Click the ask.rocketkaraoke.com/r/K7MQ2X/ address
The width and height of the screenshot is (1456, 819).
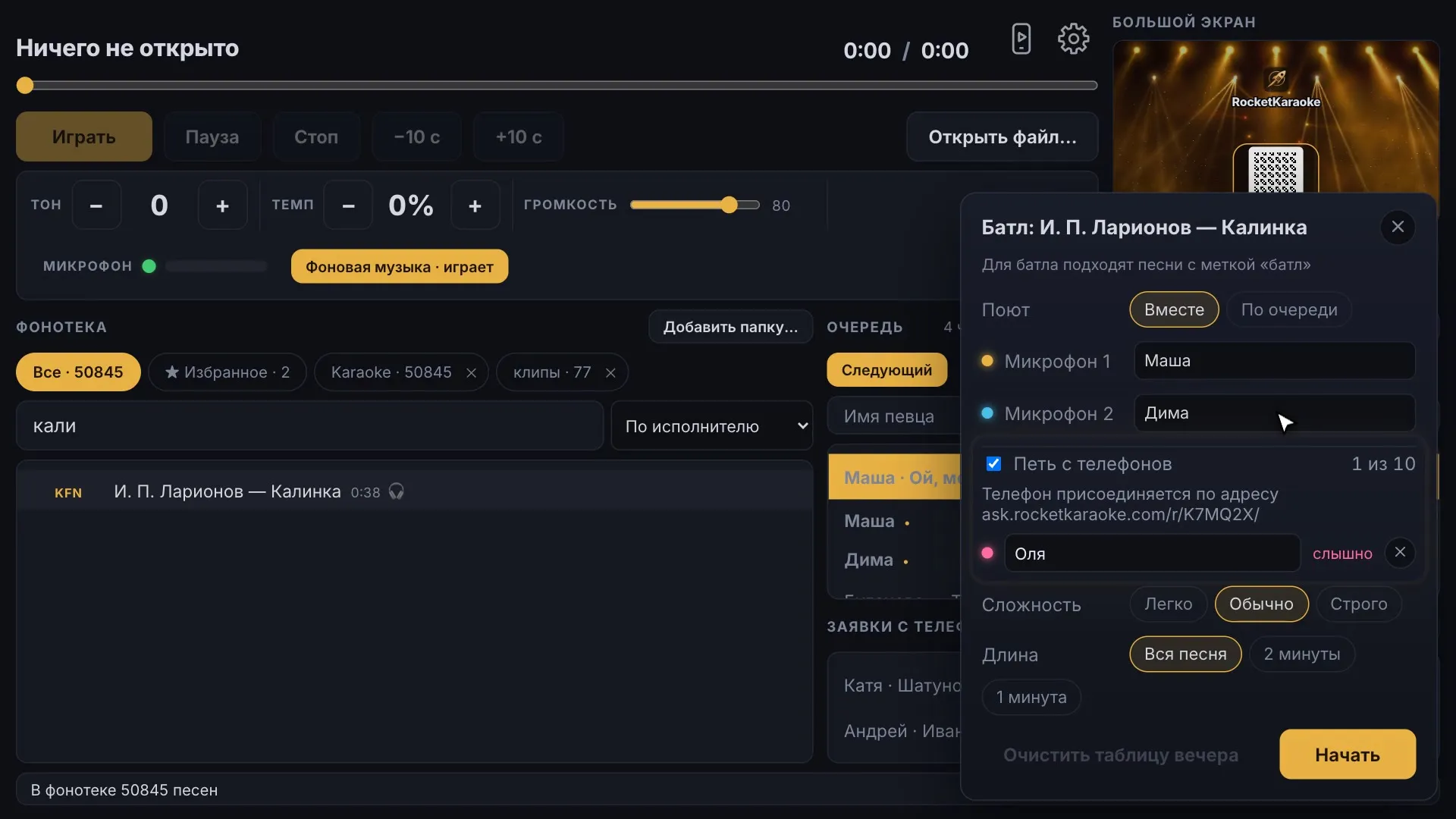click(1120, 514)
